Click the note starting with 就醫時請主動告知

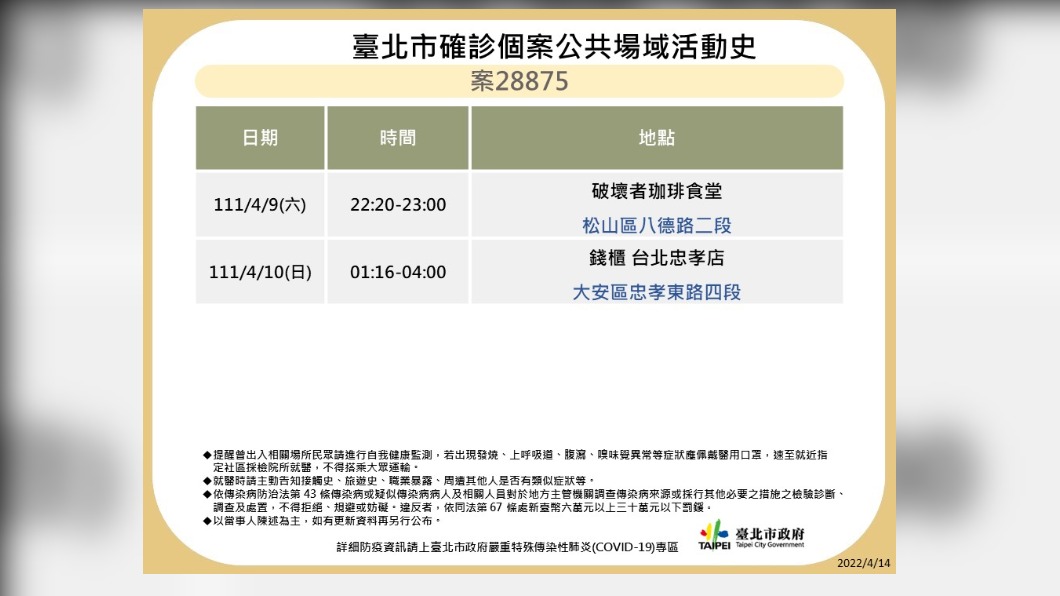tap(399, 480)
